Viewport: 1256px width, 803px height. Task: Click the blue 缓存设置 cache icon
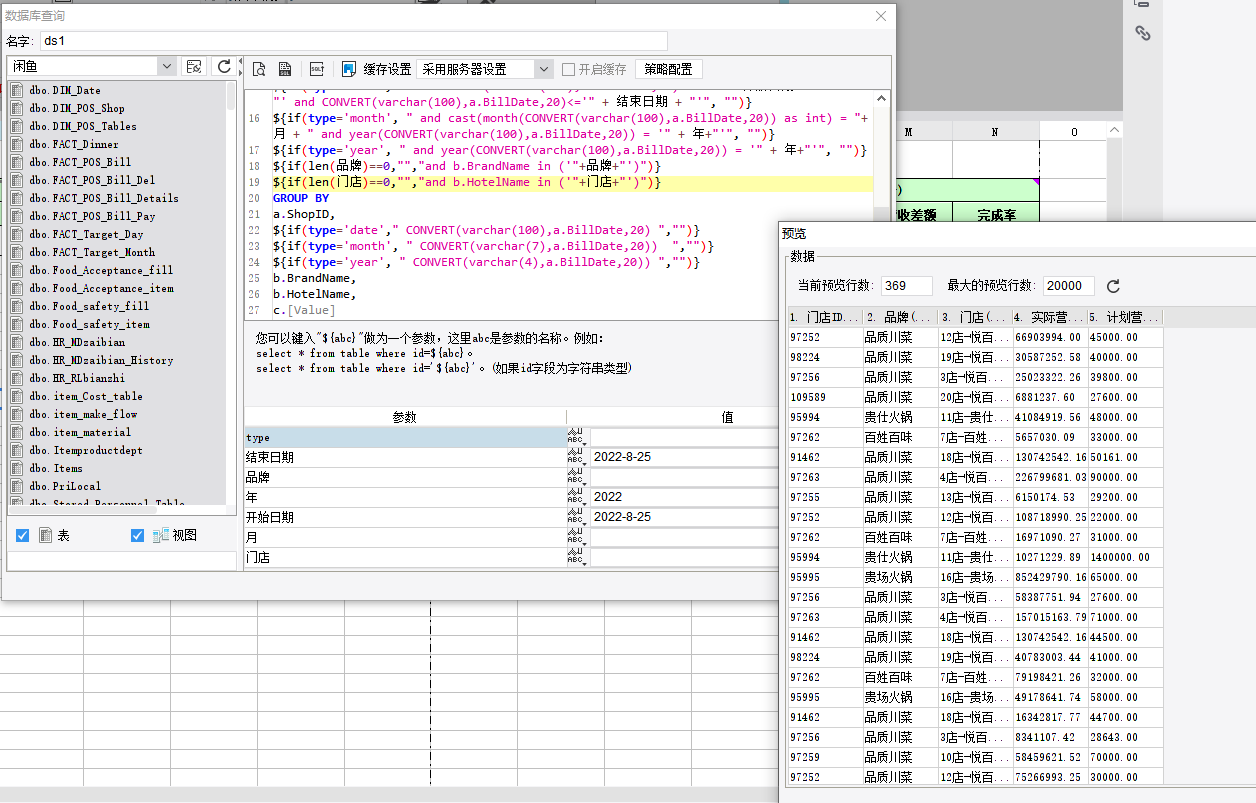tap(349, 69)
